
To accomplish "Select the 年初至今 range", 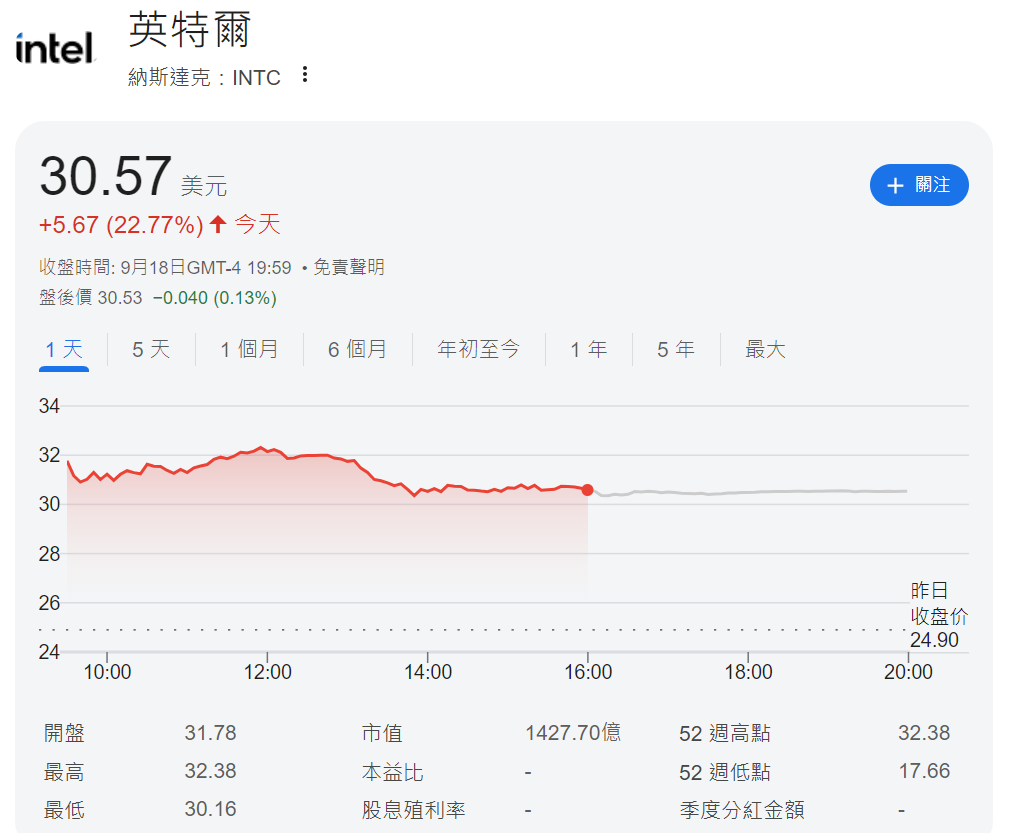I will tap(478, 349).
